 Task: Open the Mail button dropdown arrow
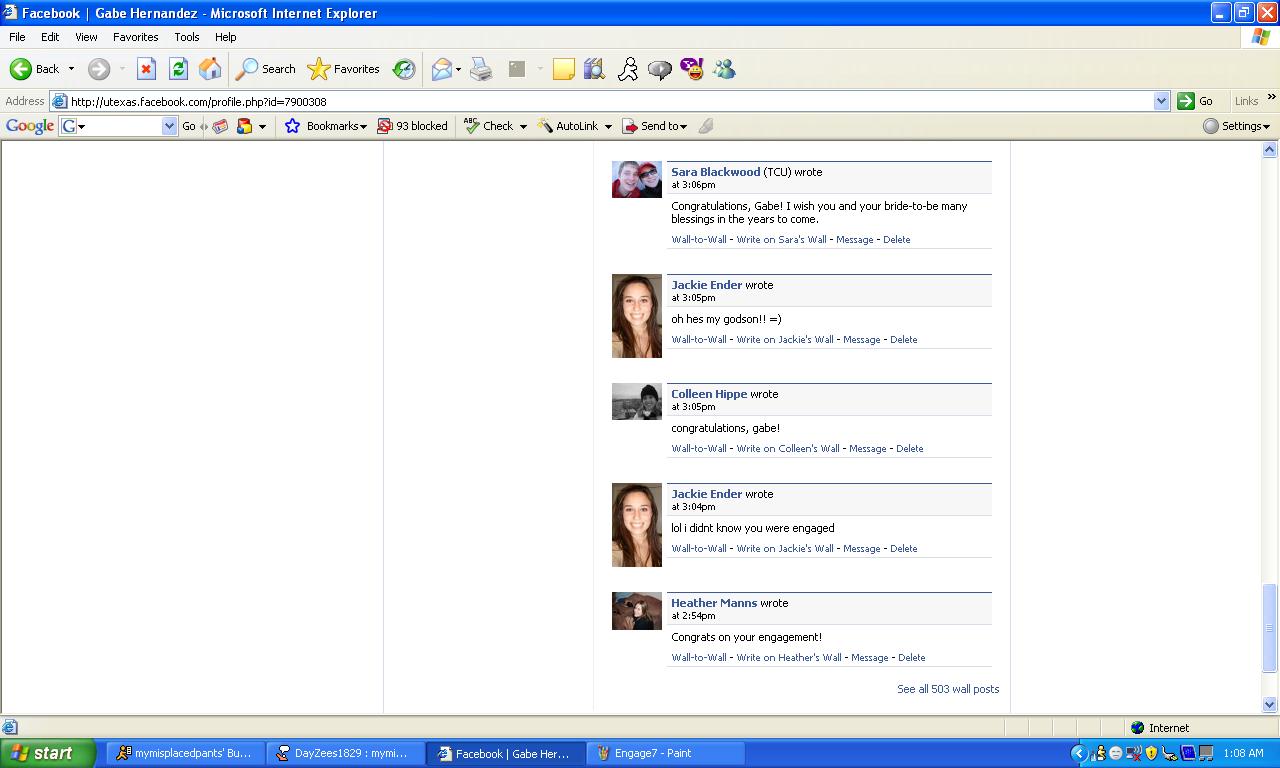[458, 69]
